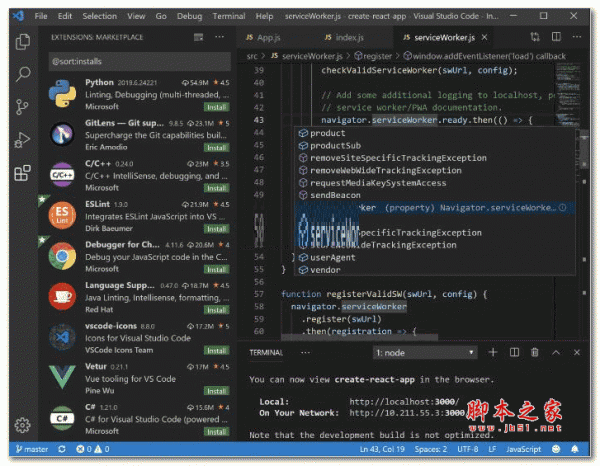Open the Search view in activity bar
This screenshot has height=466, width=600.
[23, 74]
